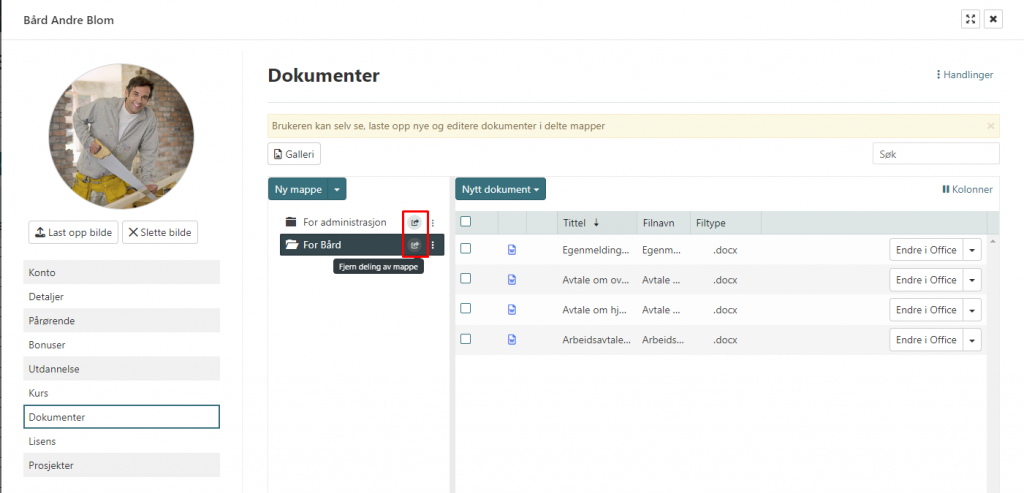Screen dimensions: 1024x493
Task: Open the Nytt dokument dropdown
Action: click(500, 189)
